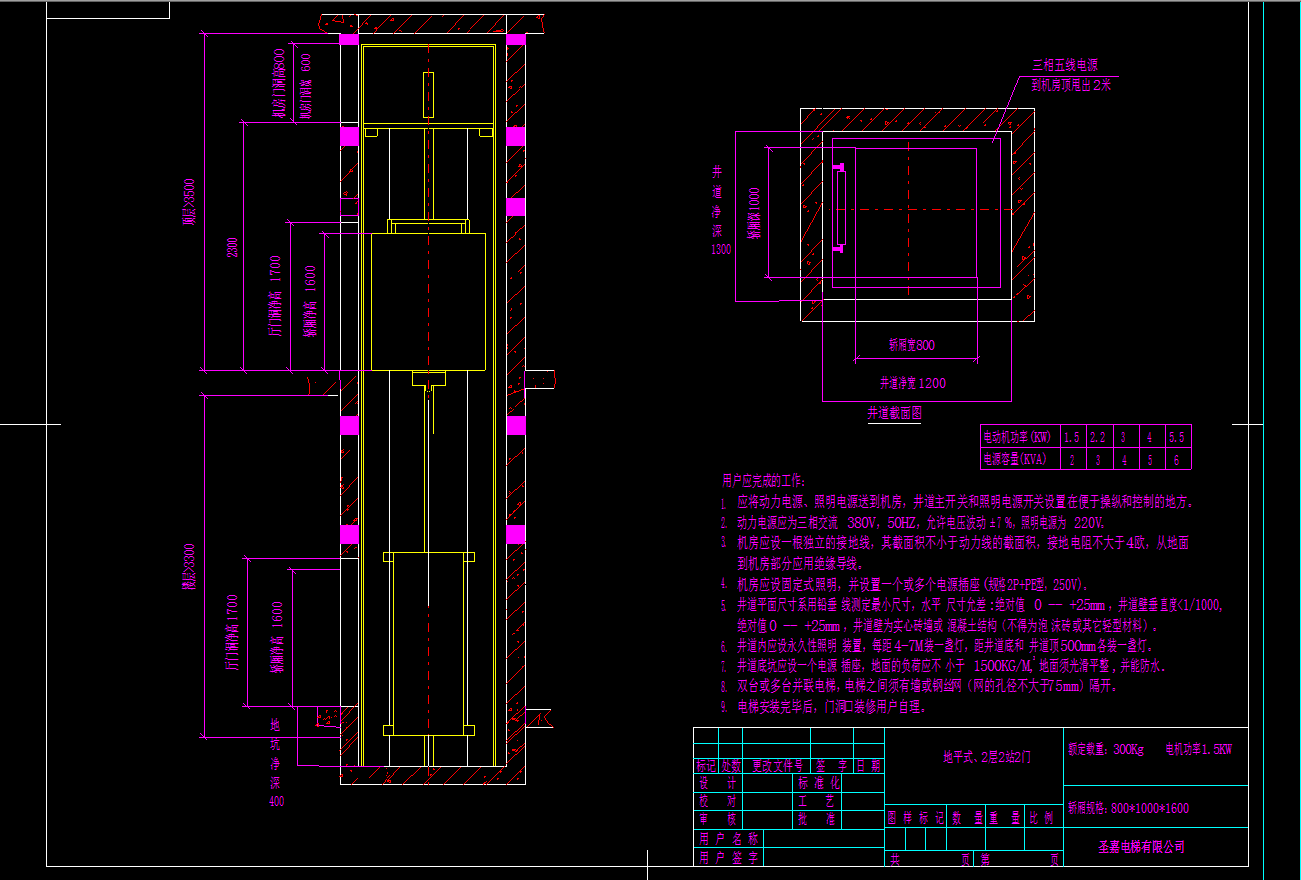Select note 3 about 独立的接地线

(955, 553)
